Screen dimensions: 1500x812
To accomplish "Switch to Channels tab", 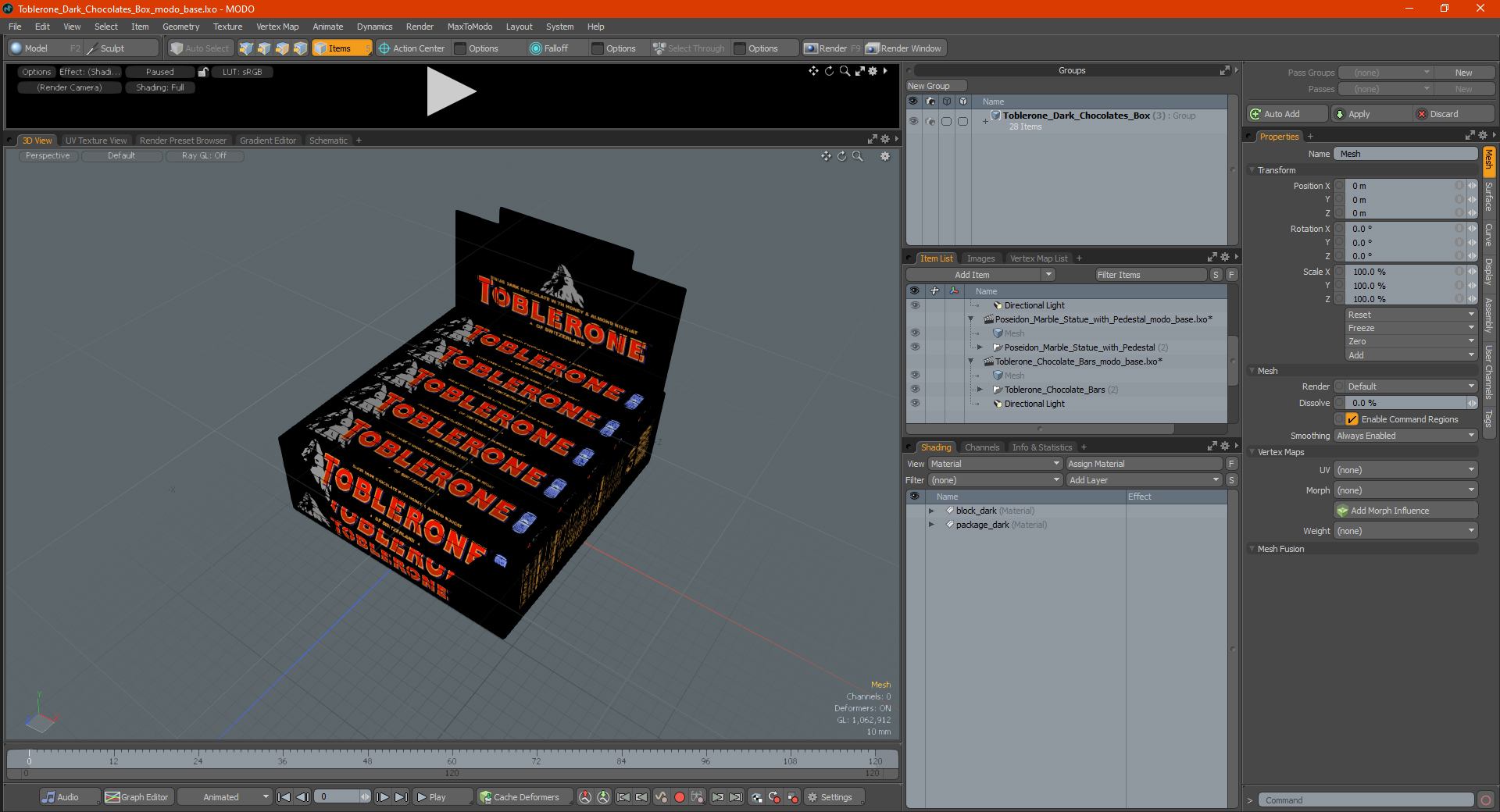I will coord(982,447).
